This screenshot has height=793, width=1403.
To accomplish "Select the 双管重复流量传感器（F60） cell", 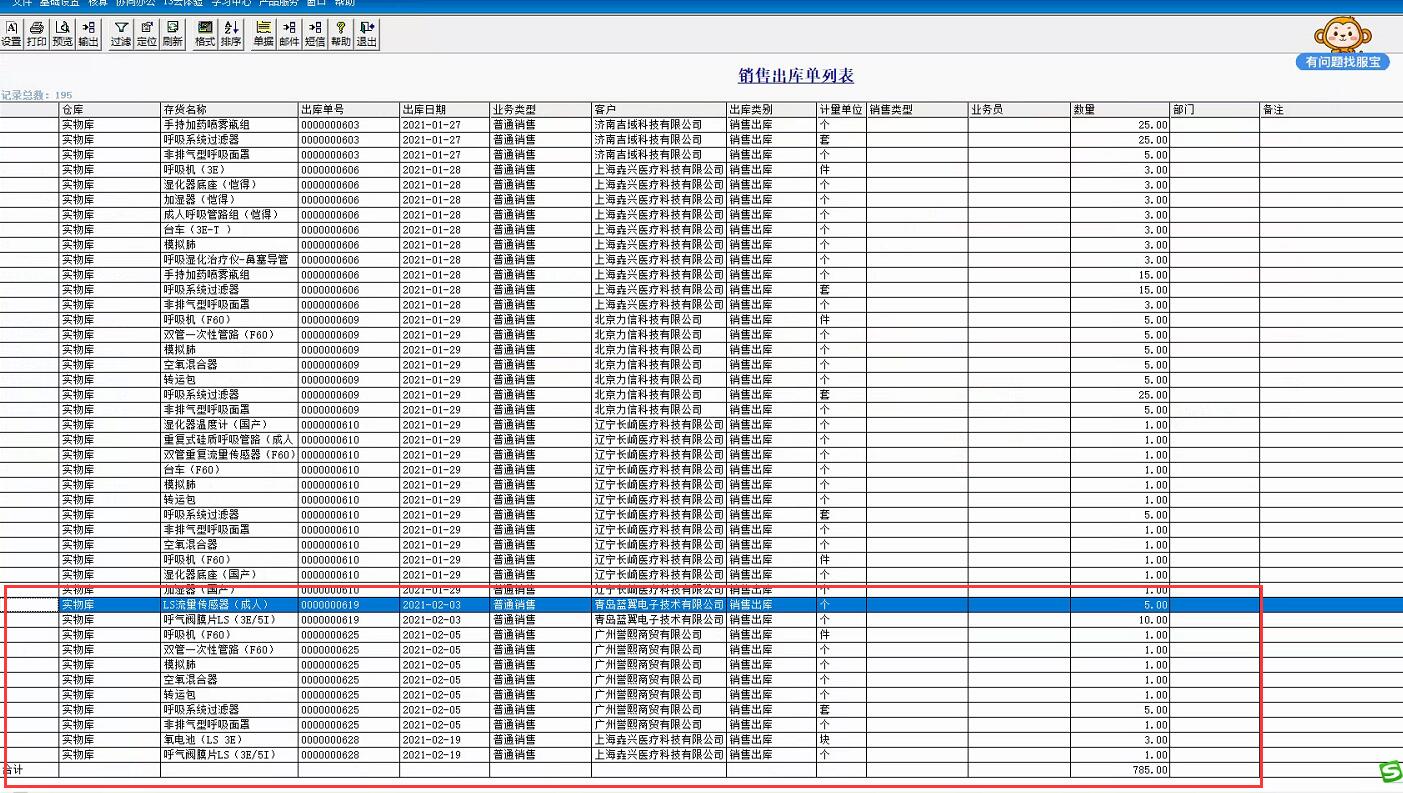I will pyautogui.click(x=229, y=455).
